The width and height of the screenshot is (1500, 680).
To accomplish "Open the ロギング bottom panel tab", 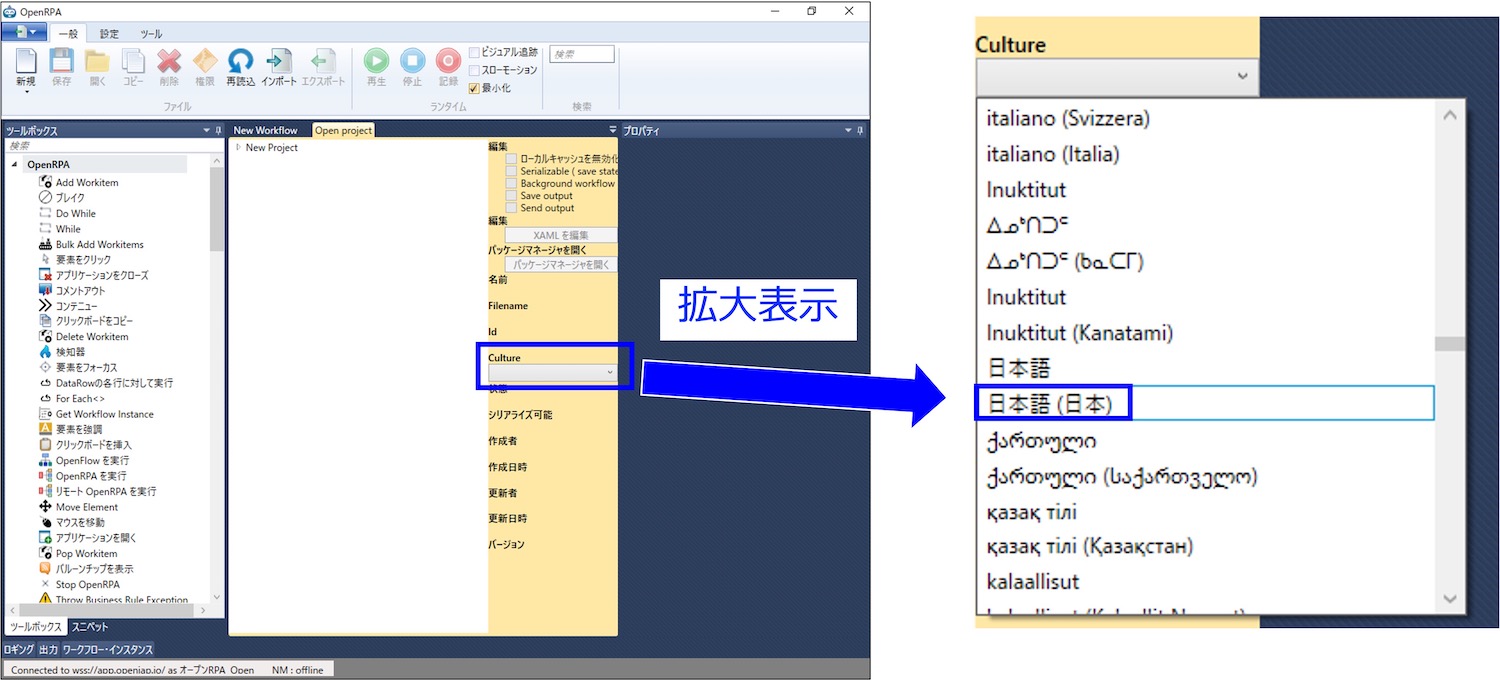I will 19,650.
